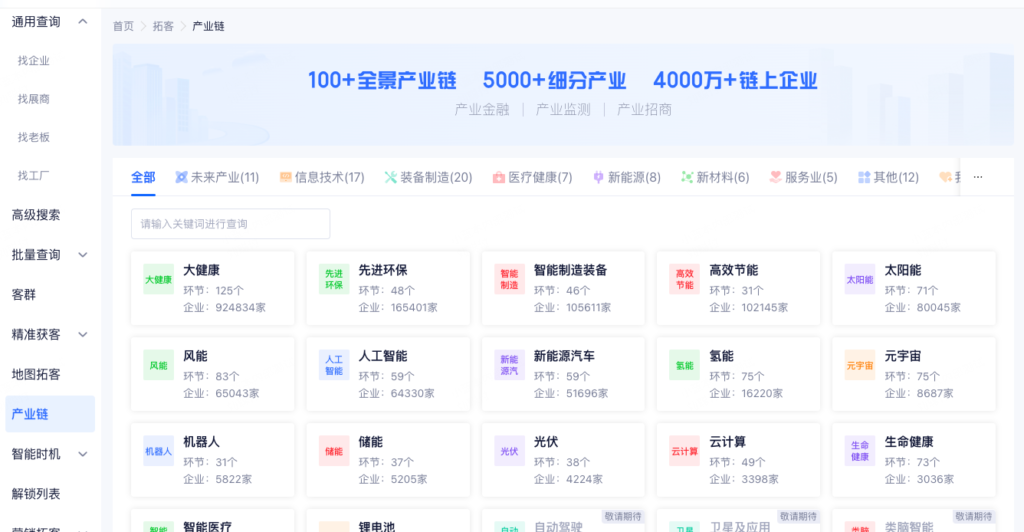
Task: Select the 新能源(8) category tab
Action: 626,177
